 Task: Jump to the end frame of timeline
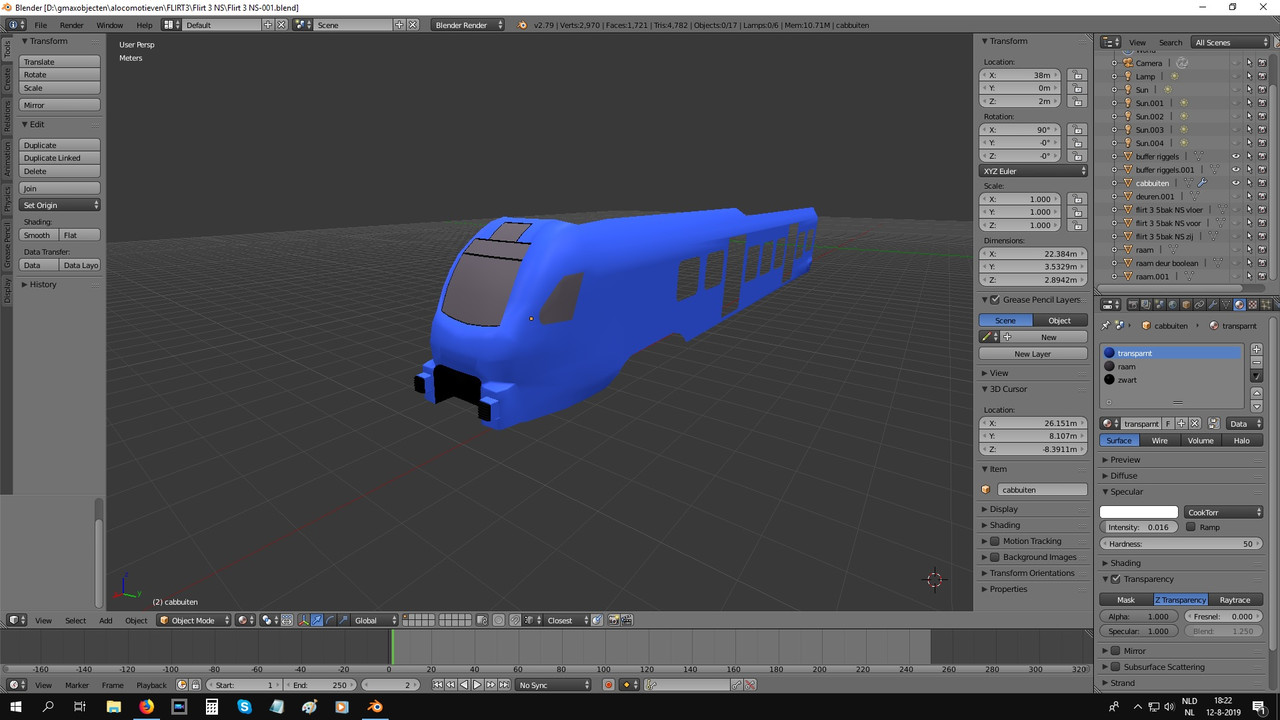[x=503, y=685]
